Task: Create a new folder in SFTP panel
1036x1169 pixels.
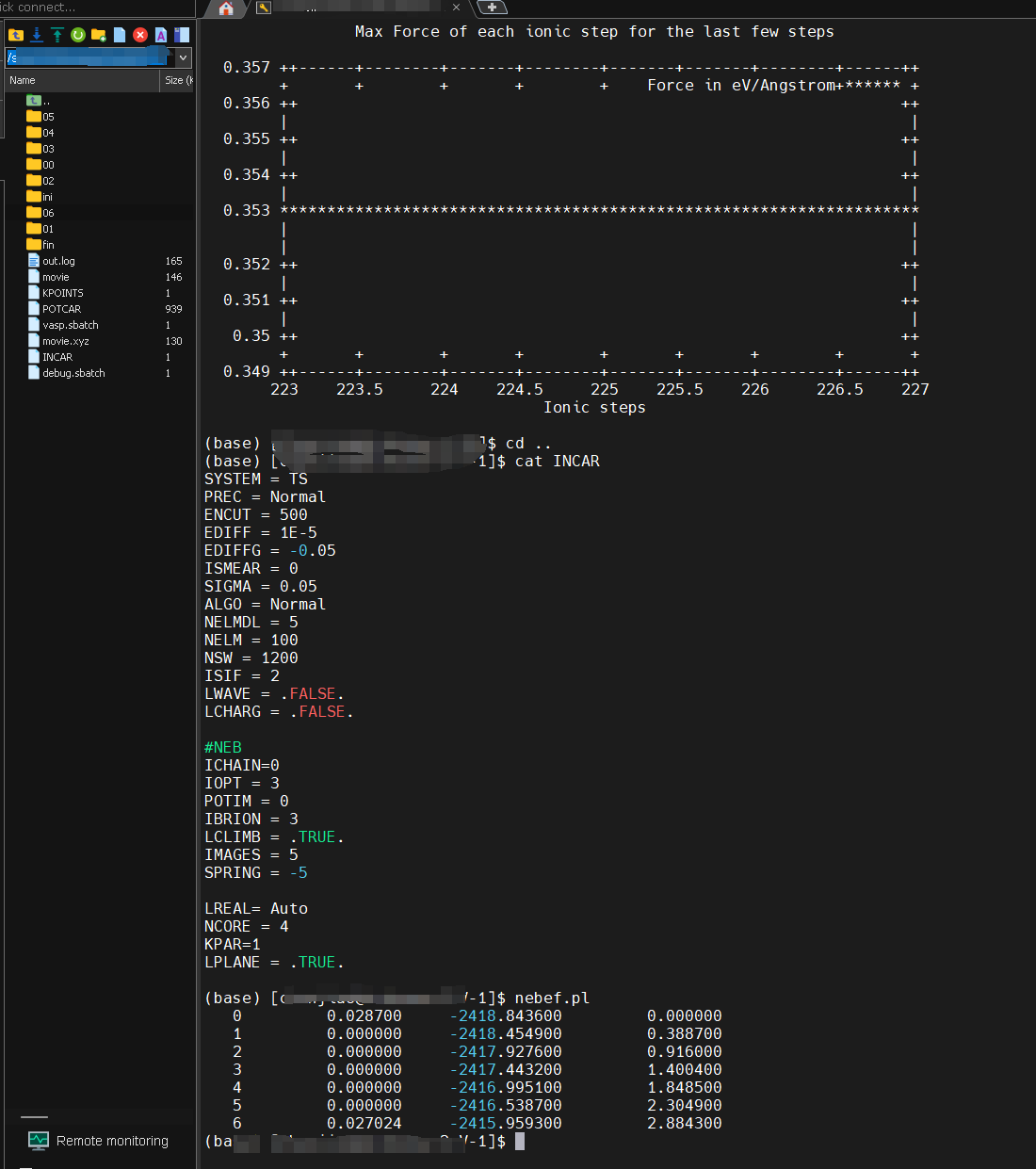Action: 99,35
